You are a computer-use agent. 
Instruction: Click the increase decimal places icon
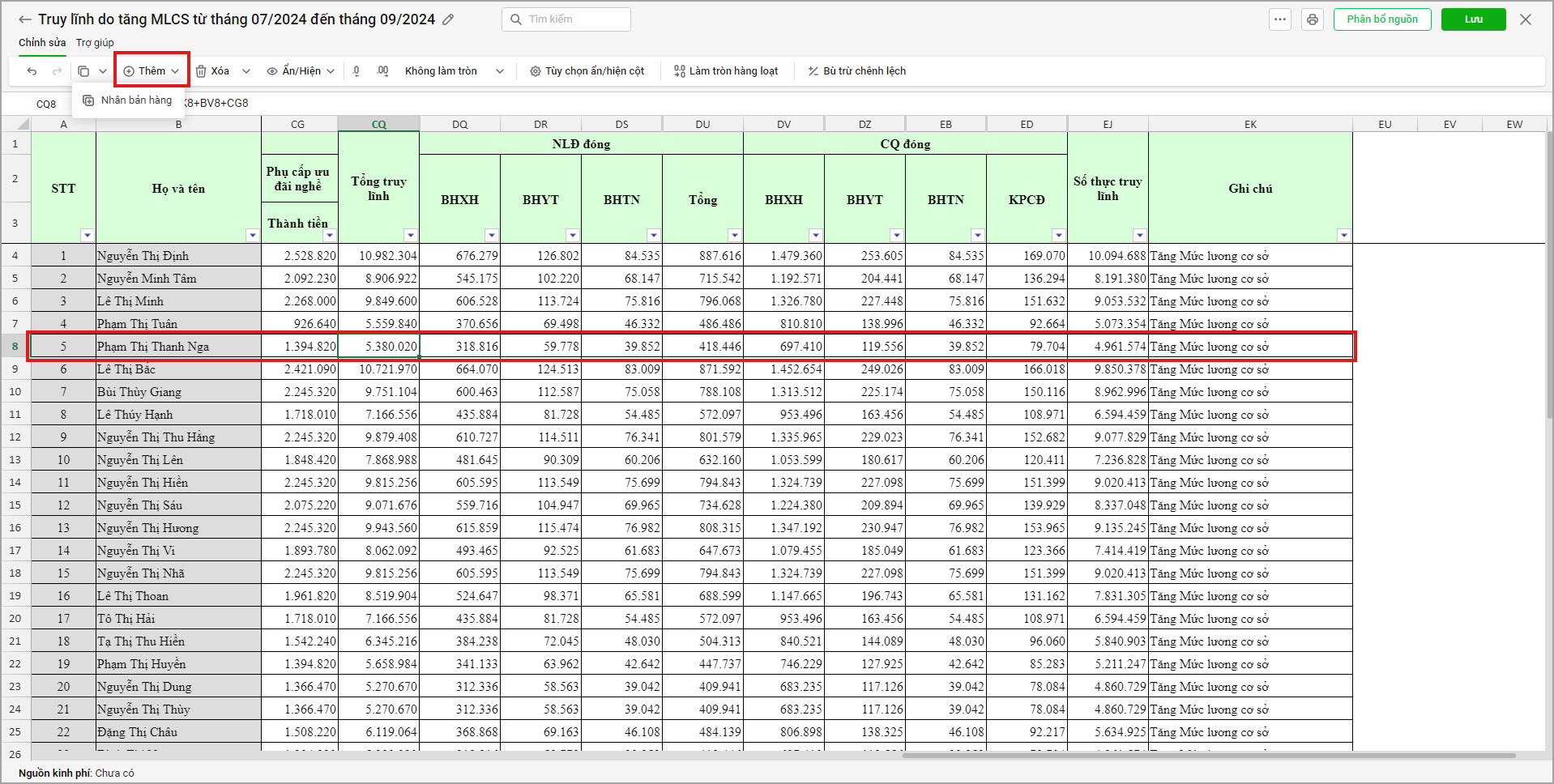[x=382, y=71]
